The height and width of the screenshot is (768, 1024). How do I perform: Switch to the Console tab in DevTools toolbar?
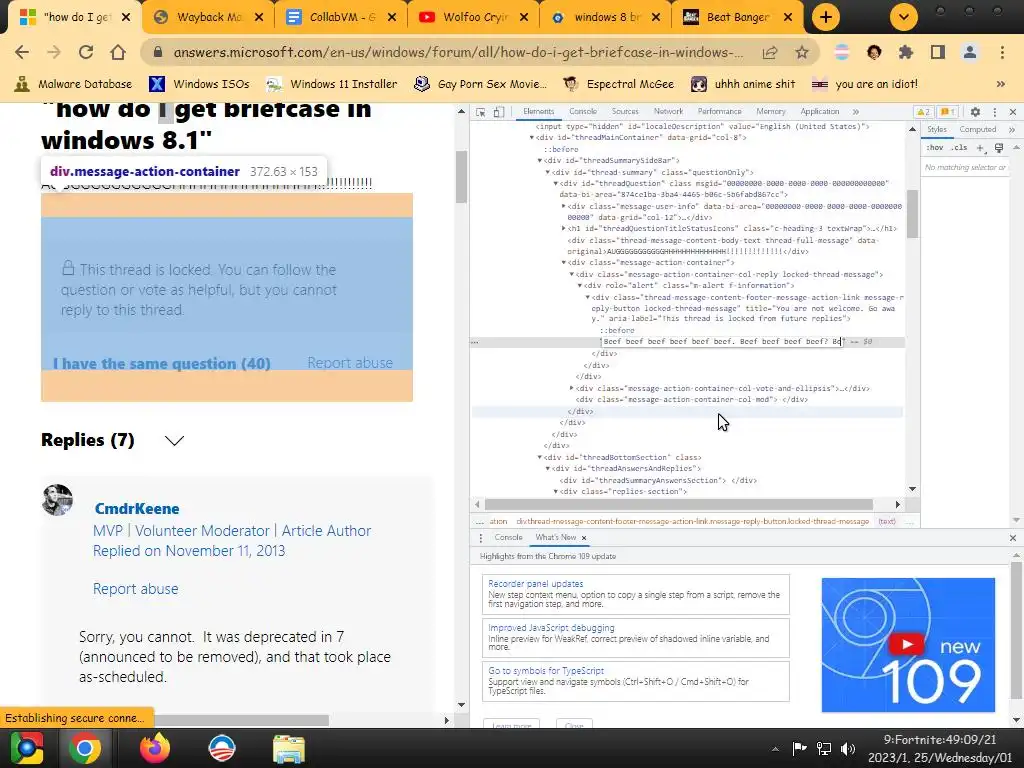pos(583,112)
